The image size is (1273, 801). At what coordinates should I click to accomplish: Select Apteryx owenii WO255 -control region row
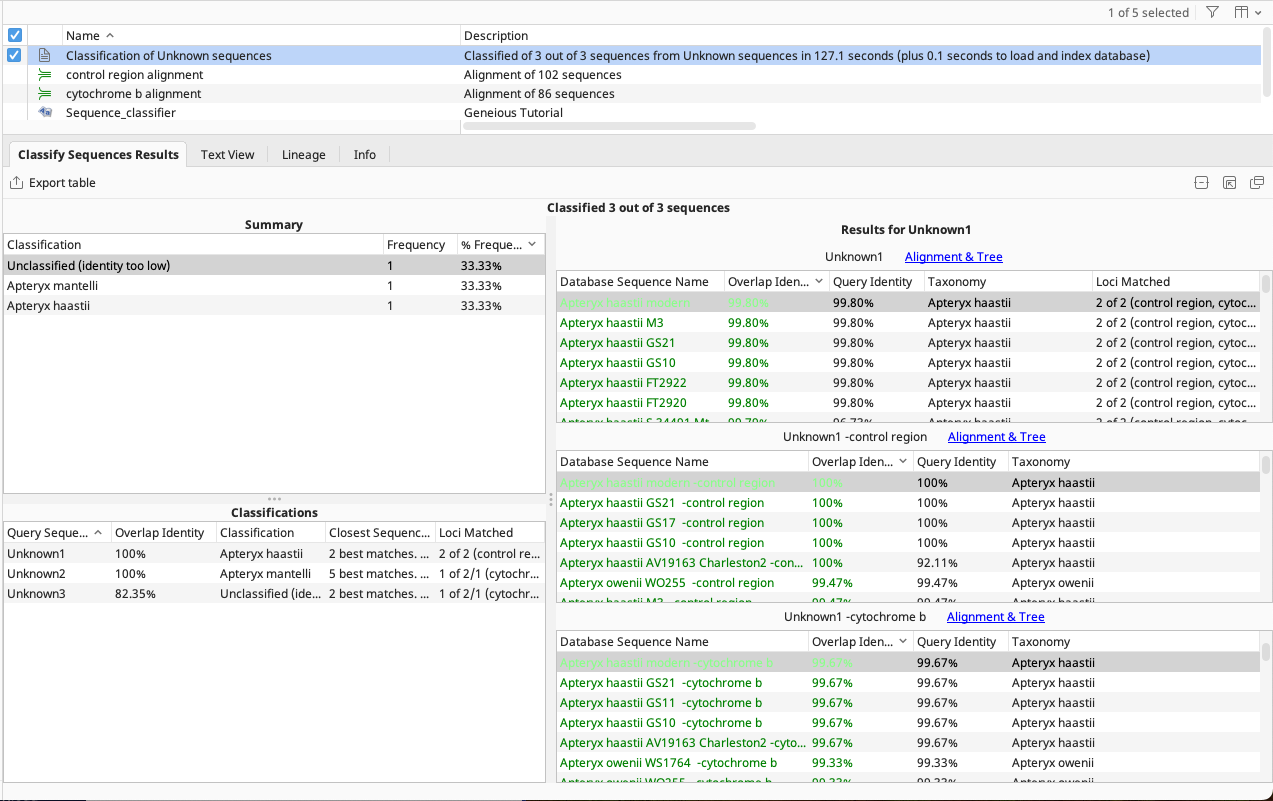click(908, 583)
